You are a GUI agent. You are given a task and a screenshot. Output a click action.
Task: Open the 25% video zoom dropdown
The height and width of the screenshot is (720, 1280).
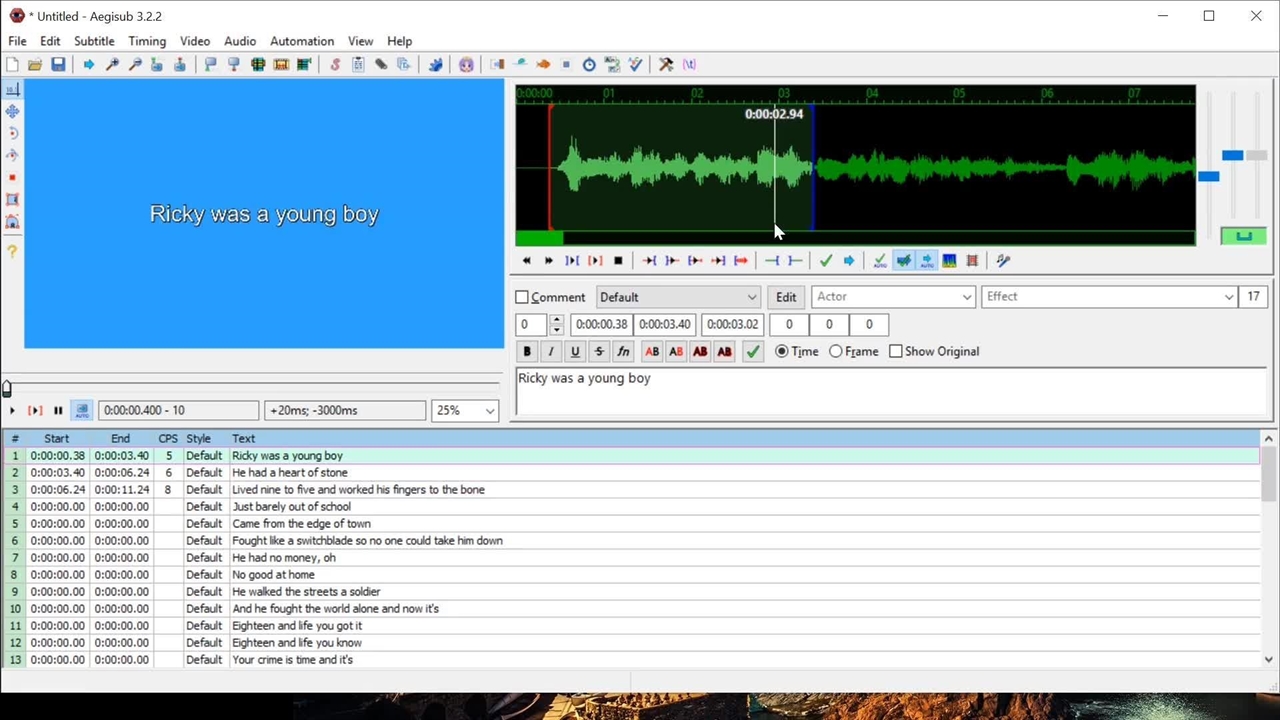pyautogui.click(x=489, y=411)
